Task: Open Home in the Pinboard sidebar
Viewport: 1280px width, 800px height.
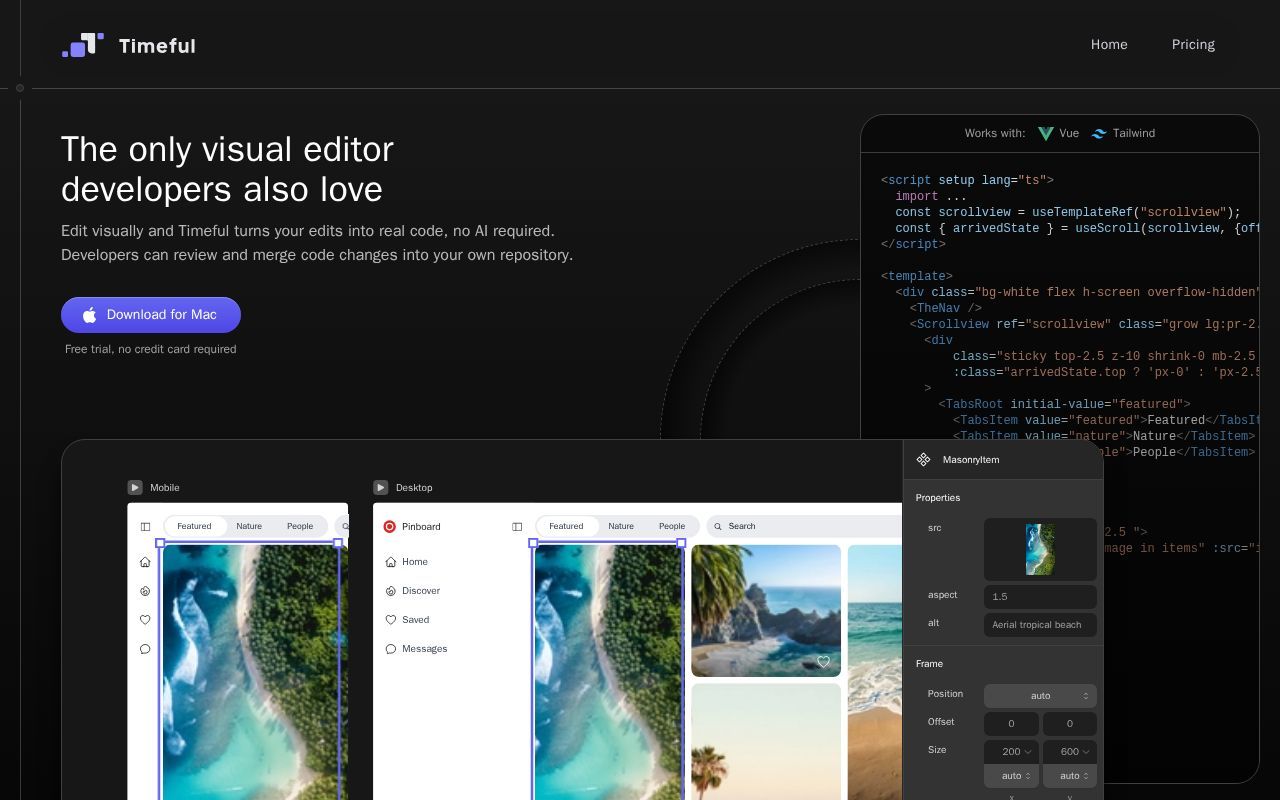Action: [x=406, y=562]
